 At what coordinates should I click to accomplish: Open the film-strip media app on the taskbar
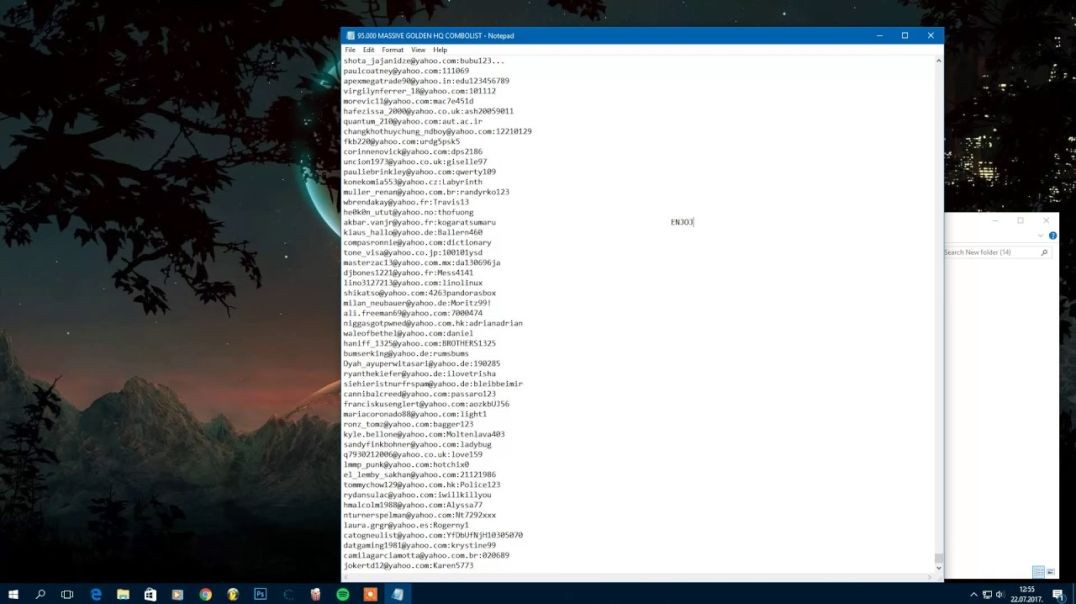coord(178,594)
